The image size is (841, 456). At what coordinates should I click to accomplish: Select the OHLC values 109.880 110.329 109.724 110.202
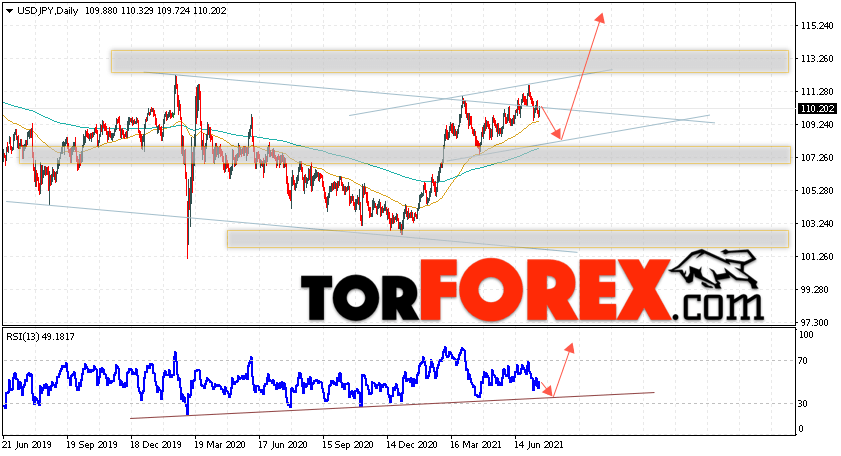tap(156, 11)
